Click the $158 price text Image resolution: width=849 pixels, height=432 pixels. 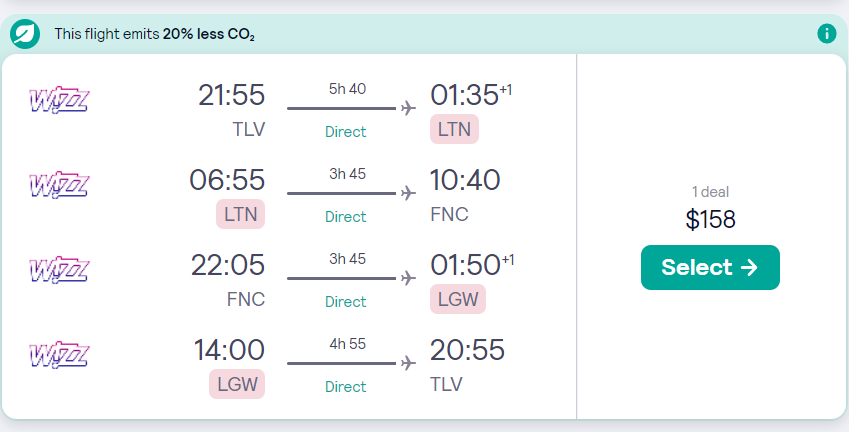[710, 219]
